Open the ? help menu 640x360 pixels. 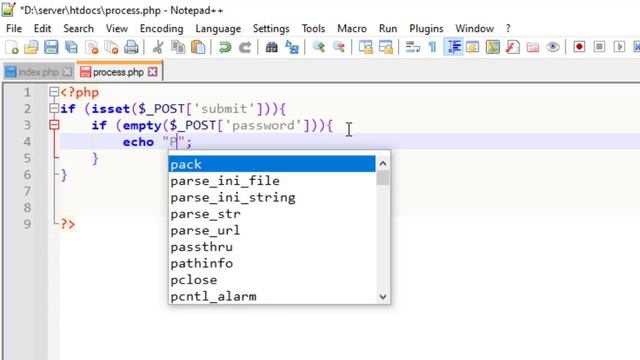click(x=508, y=29)
